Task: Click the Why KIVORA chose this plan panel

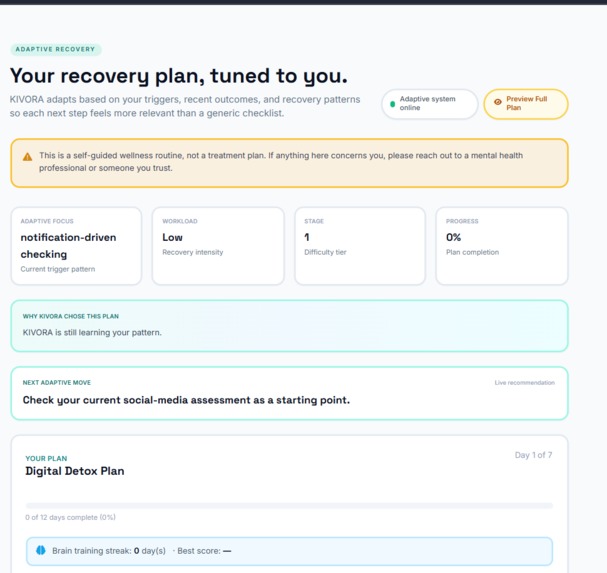Action: click(289, 326)
